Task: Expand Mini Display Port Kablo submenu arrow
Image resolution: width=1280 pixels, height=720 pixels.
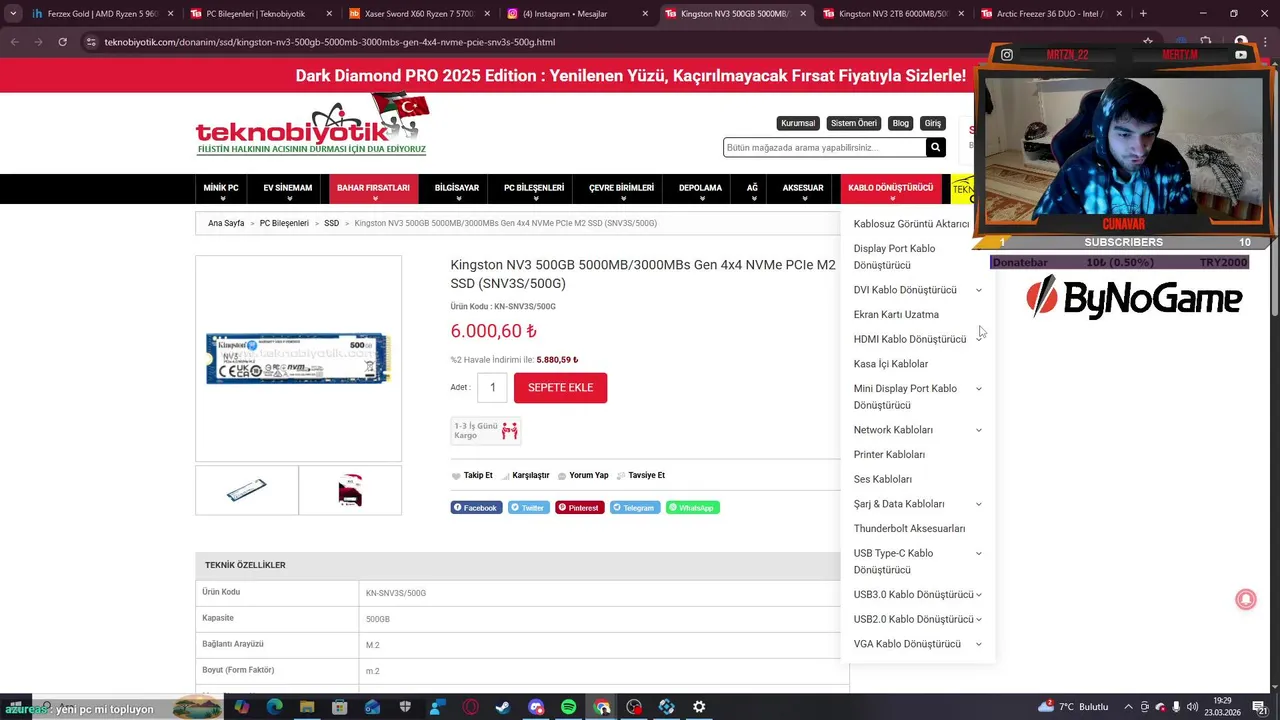Action: point(979,389)
